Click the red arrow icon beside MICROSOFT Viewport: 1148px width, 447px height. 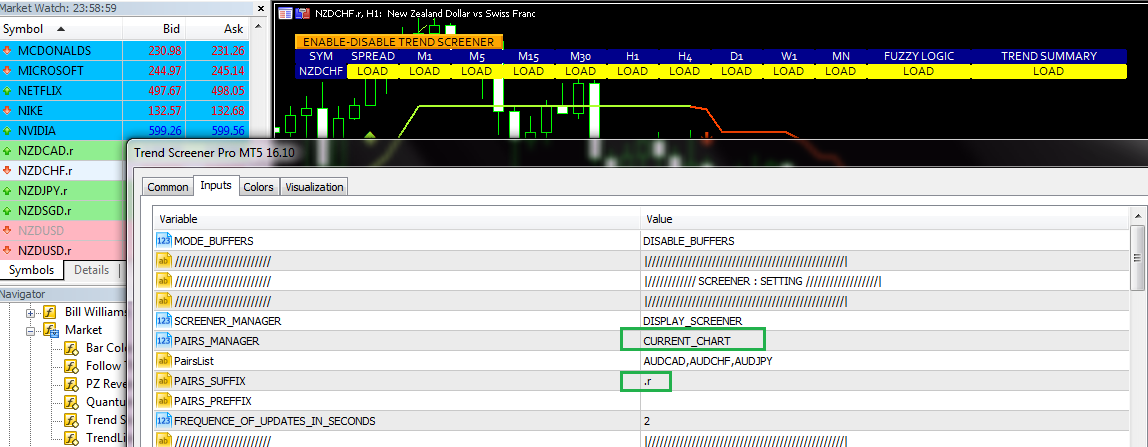coord(7,71)
